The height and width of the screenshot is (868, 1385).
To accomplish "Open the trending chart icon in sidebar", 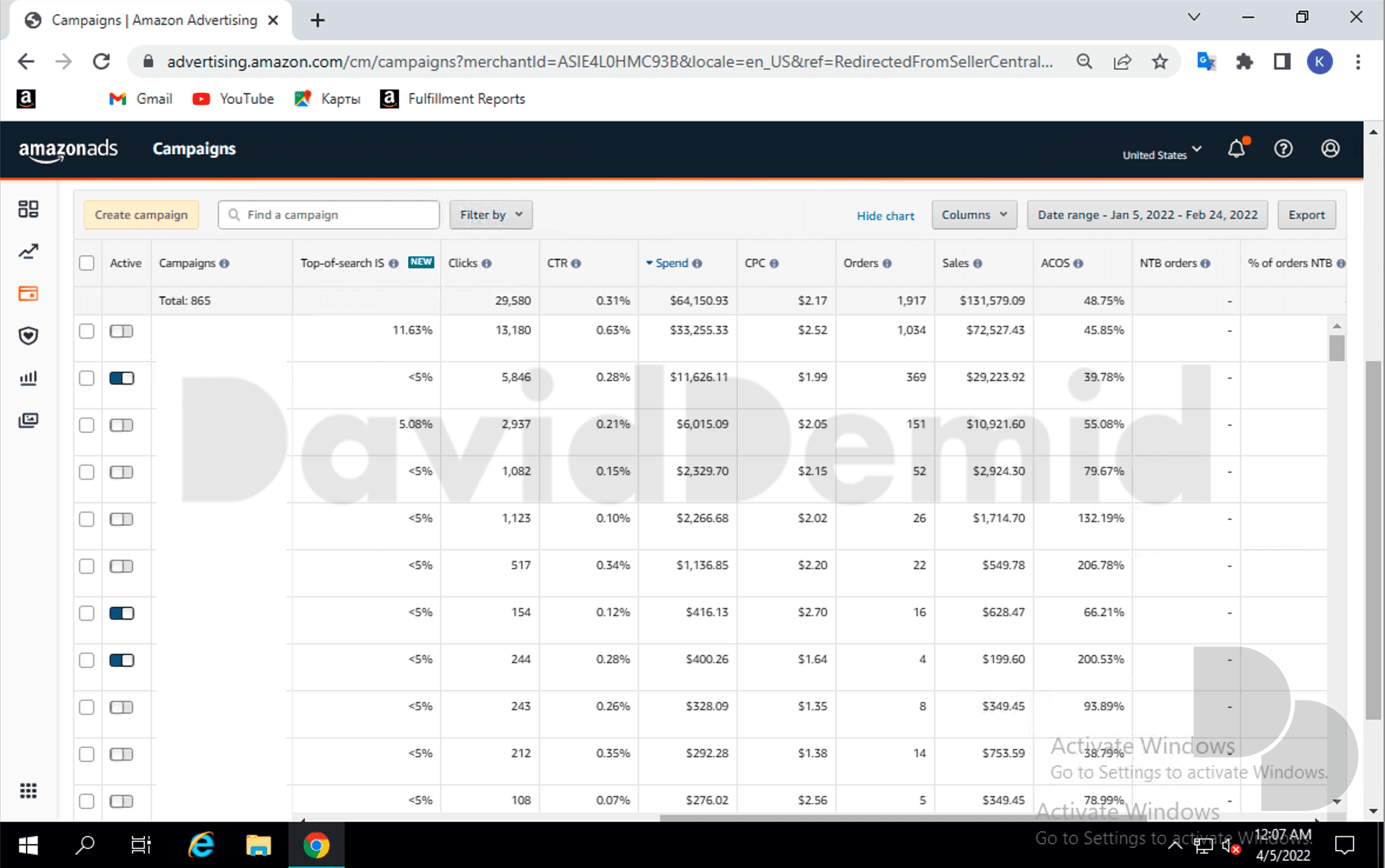I will click(28, 251).
